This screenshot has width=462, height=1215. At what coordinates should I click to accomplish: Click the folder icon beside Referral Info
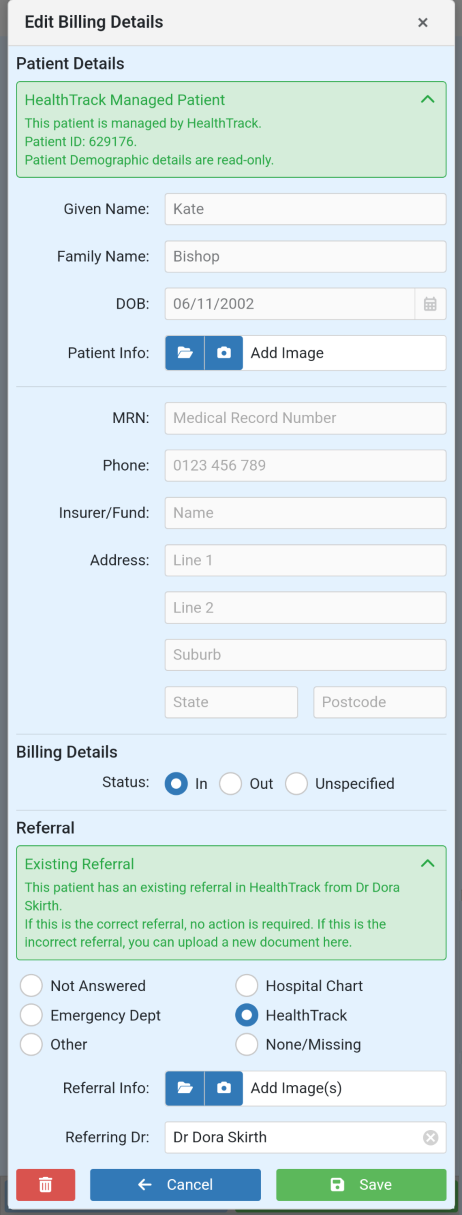pos(185,1089)
